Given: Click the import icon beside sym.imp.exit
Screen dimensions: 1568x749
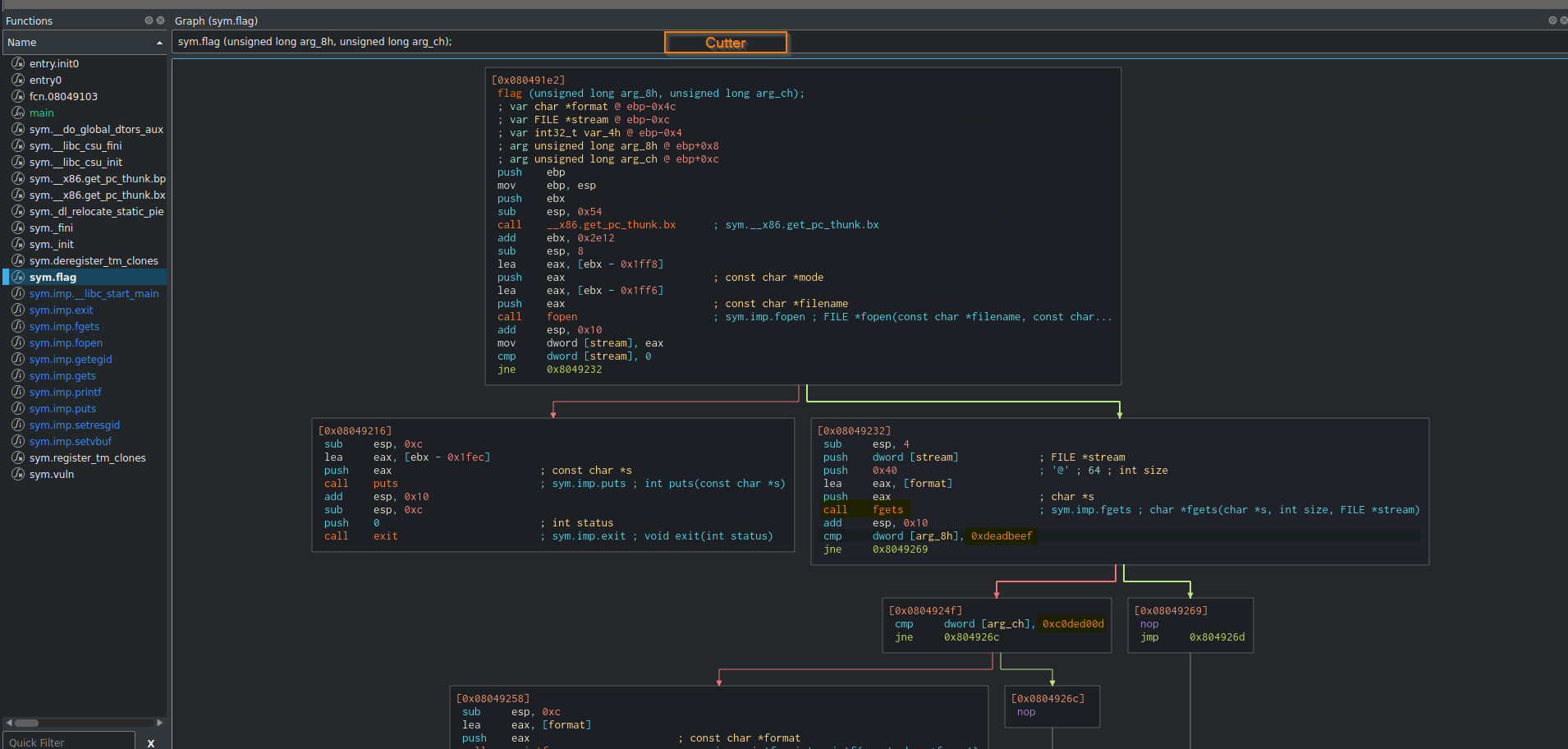Looking at the screenshot, I should [18, 310].
